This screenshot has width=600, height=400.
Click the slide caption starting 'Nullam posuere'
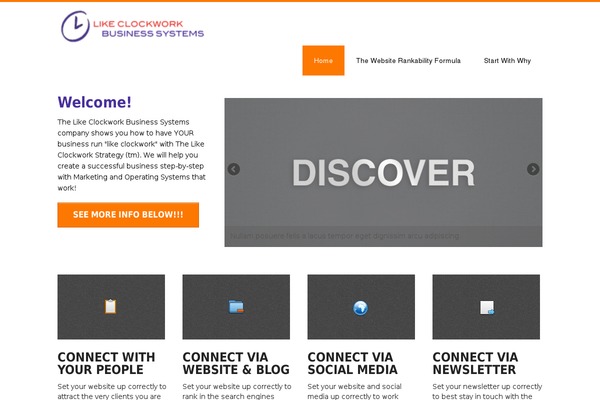pyautogui.click(x=344, y=236)
